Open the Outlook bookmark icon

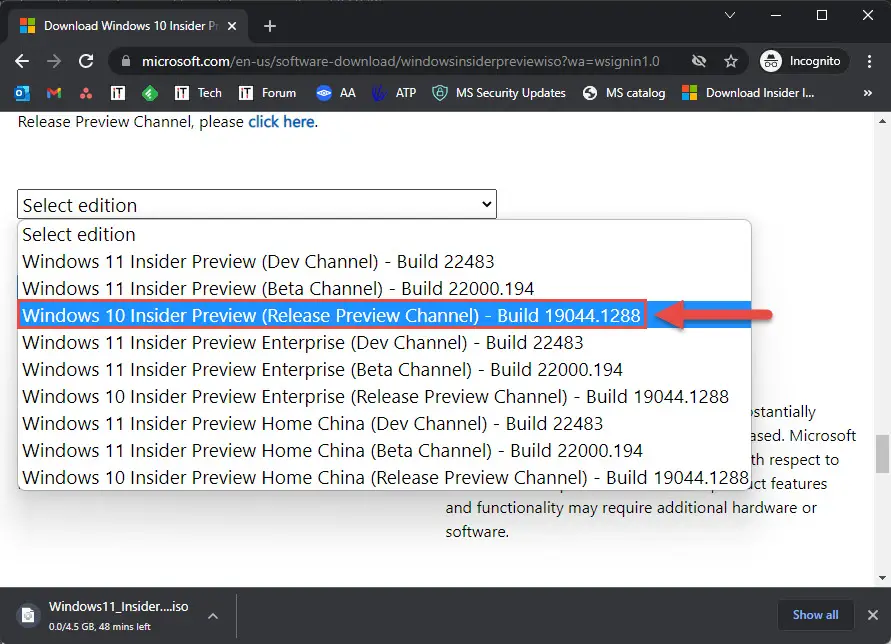click(22, 93)
